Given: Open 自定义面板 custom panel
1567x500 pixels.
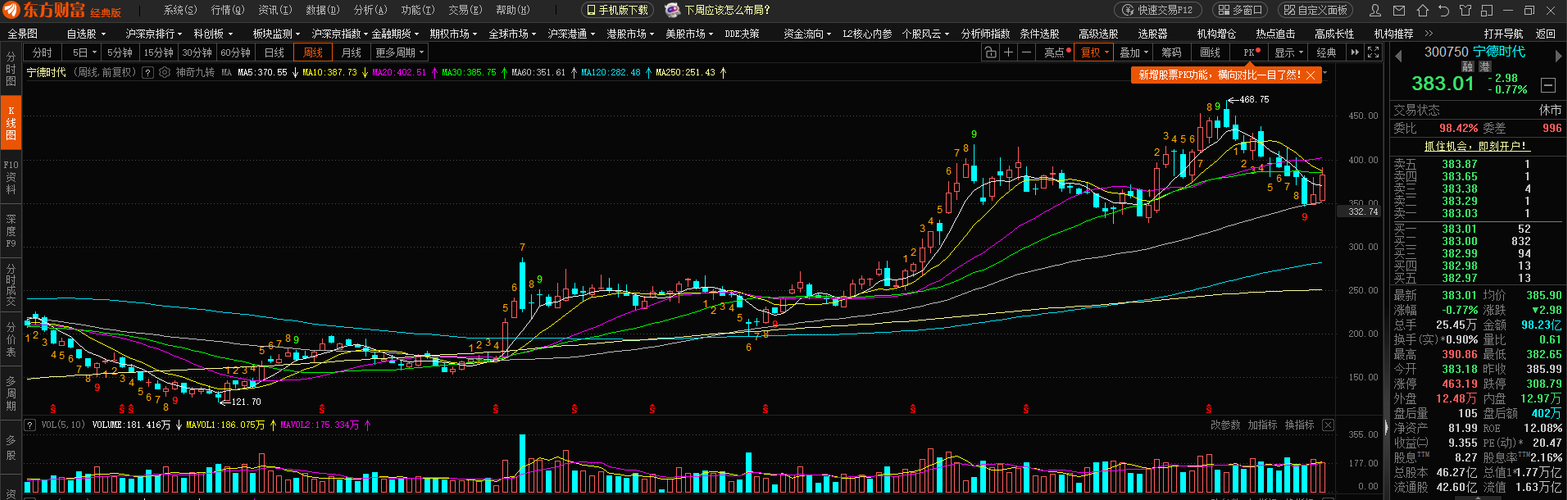Looking at the screenshot, I should pyautogui.click(x=1315, y=10).
